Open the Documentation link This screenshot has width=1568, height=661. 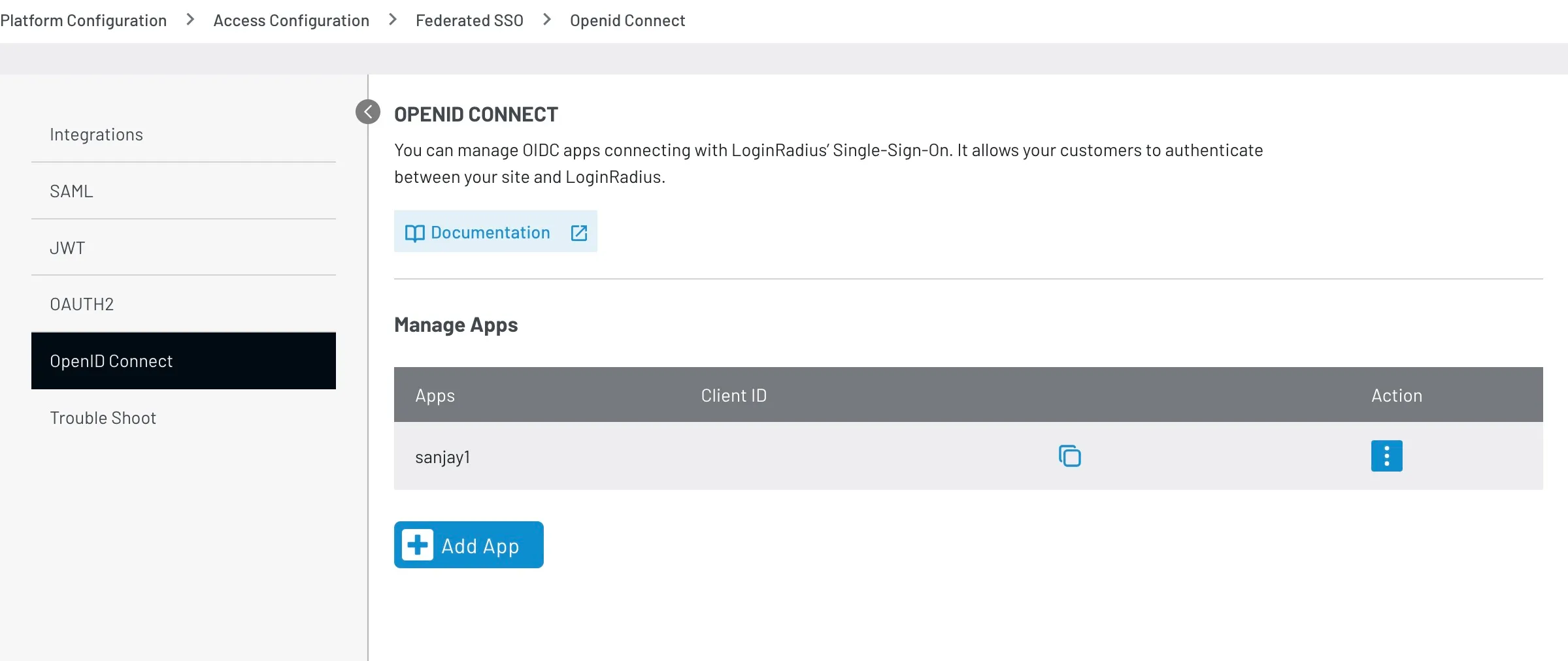pos(490,232)
